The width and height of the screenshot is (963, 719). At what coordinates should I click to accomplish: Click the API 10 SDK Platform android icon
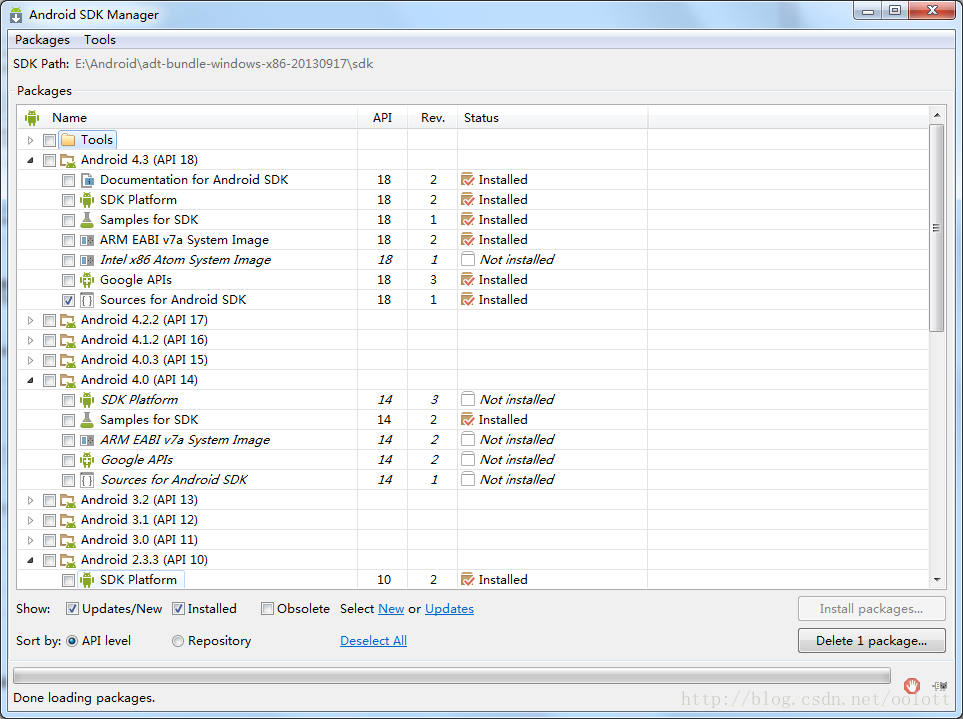(87, 580)
